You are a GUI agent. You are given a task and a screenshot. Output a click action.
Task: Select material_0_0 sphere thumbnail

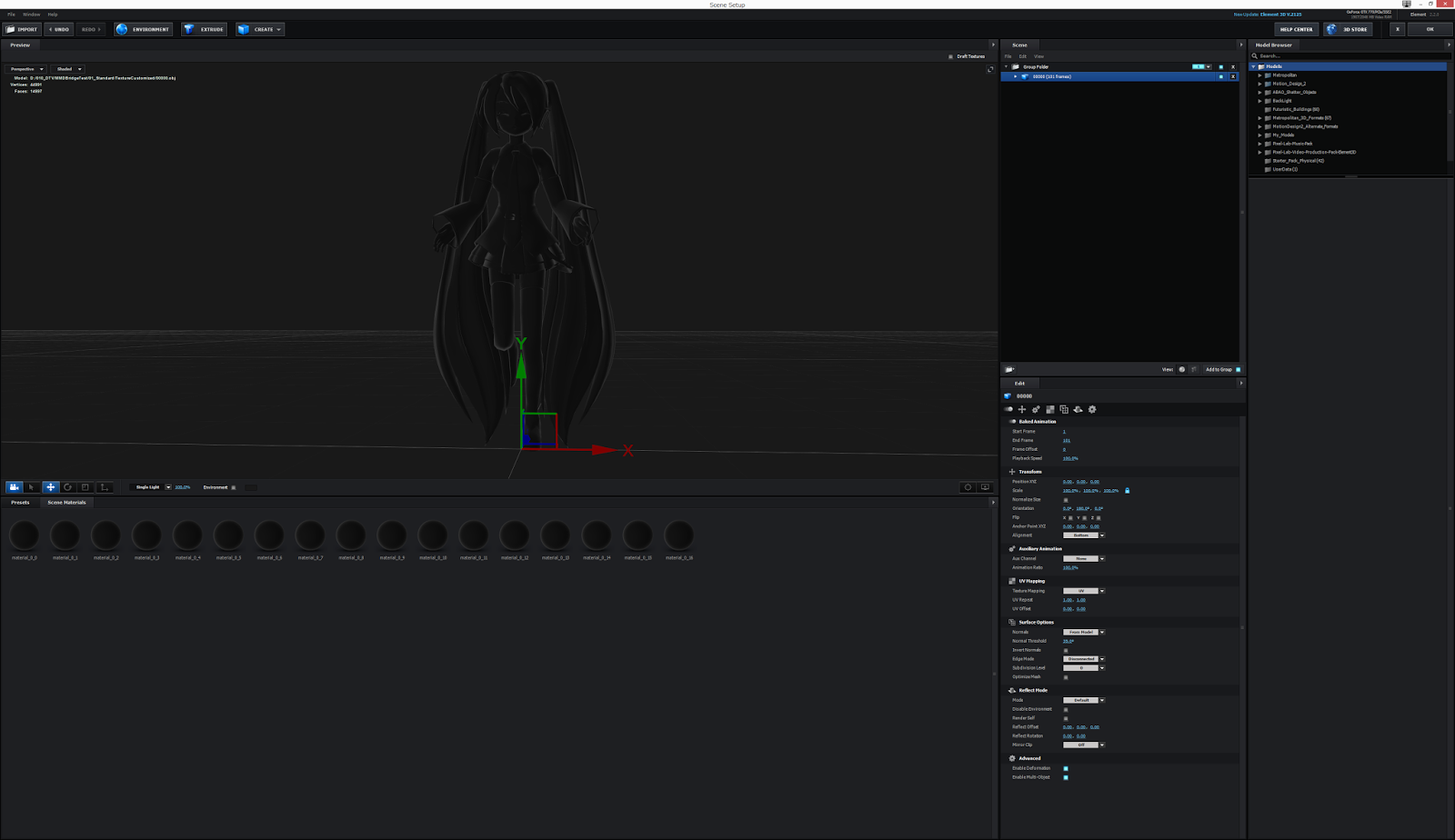point(25,535)
